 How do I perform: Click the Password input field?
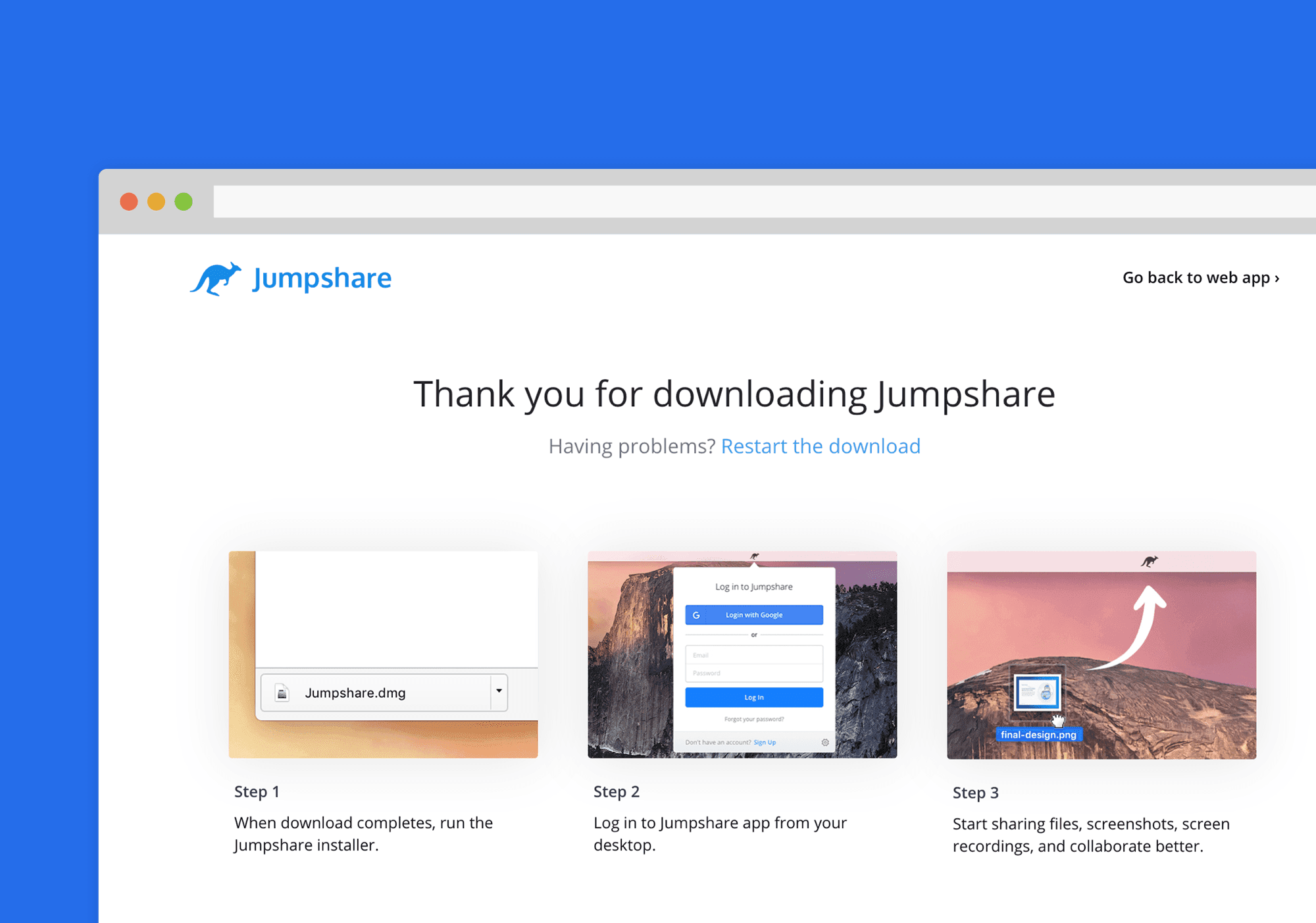tap(755, 673)
